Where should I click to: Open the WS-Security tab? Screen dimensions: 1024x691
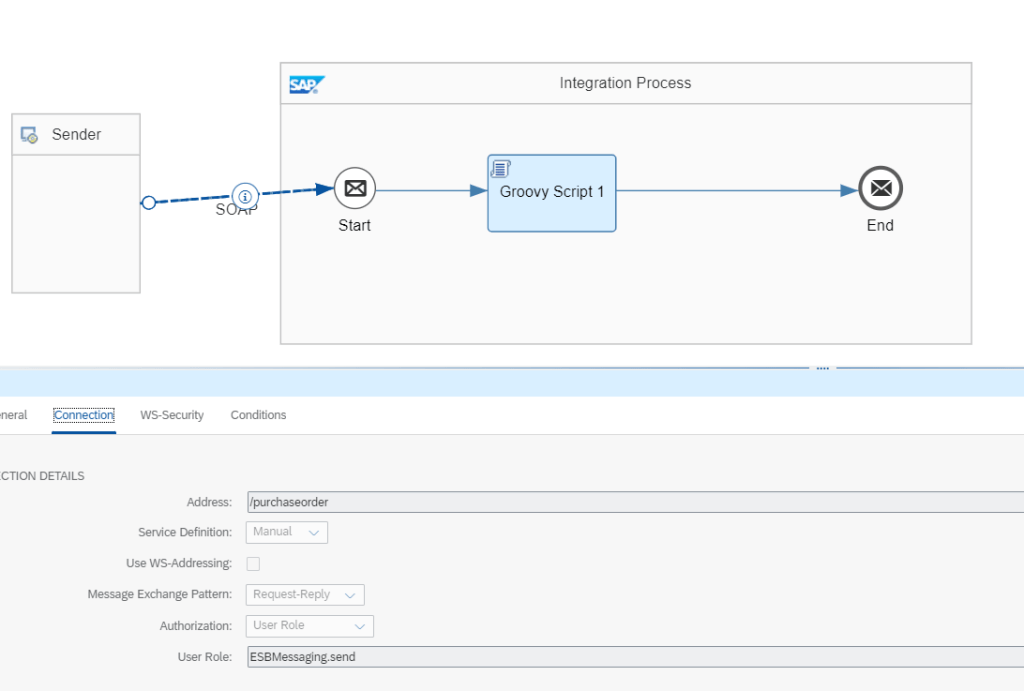click(172, 415)
